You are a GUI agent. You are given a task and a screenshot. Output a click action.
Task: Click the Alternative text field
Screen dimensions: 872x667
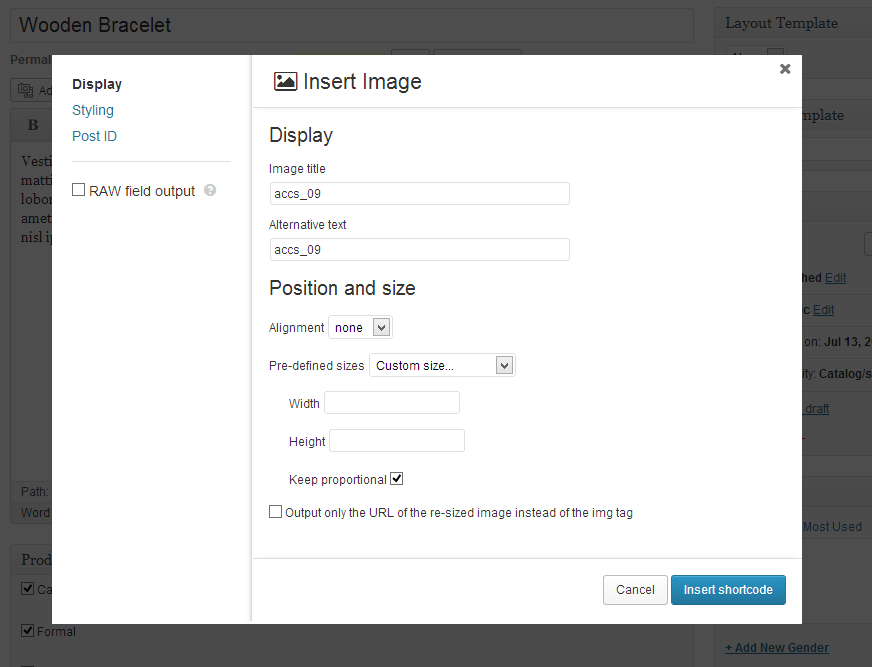pyautogui.click(x=419, y=249)
